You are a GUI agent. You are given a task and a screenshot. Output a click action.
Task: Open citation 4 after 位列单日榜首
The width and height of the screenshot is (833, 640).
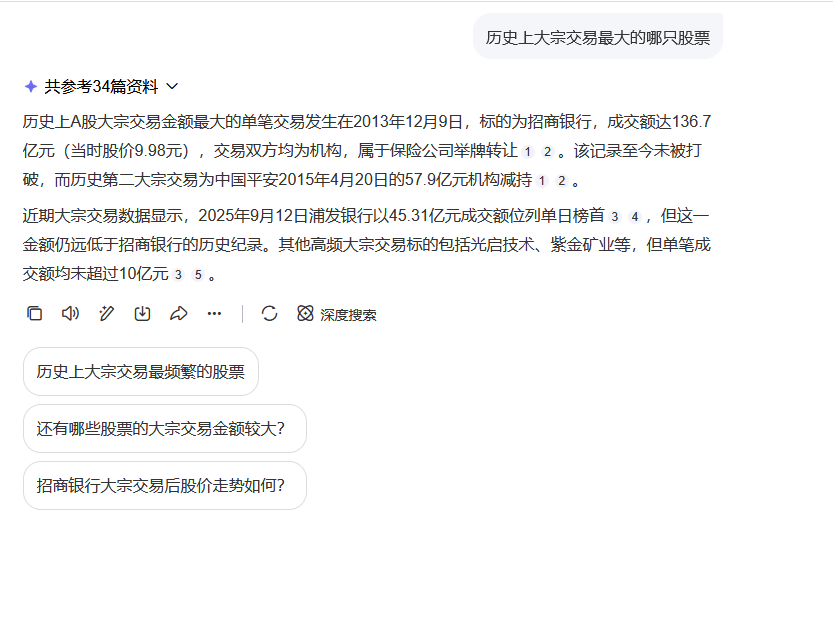tap(634, 217)
